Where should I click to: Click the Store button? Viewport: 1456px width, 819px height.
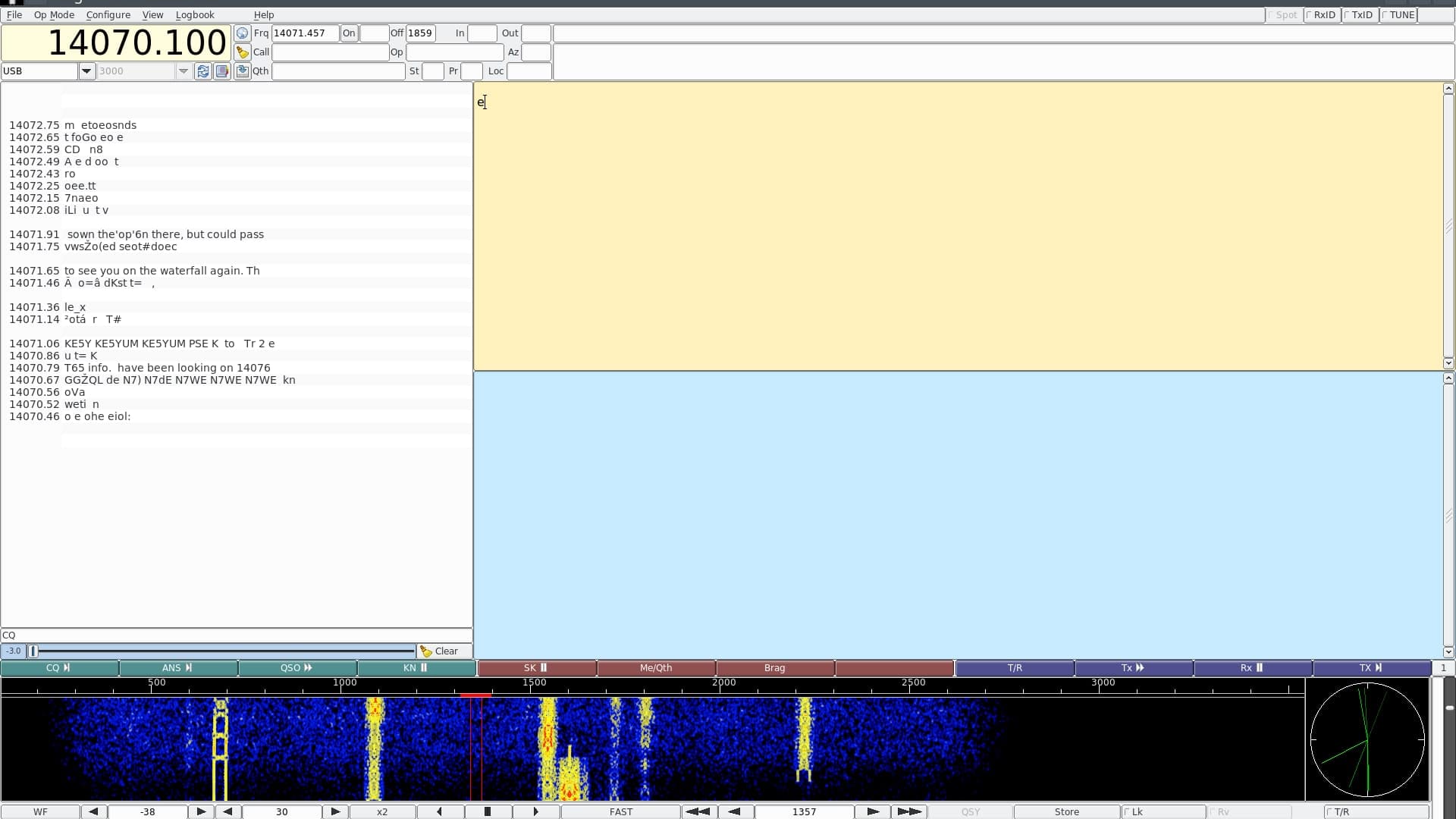click(1066, 811)
